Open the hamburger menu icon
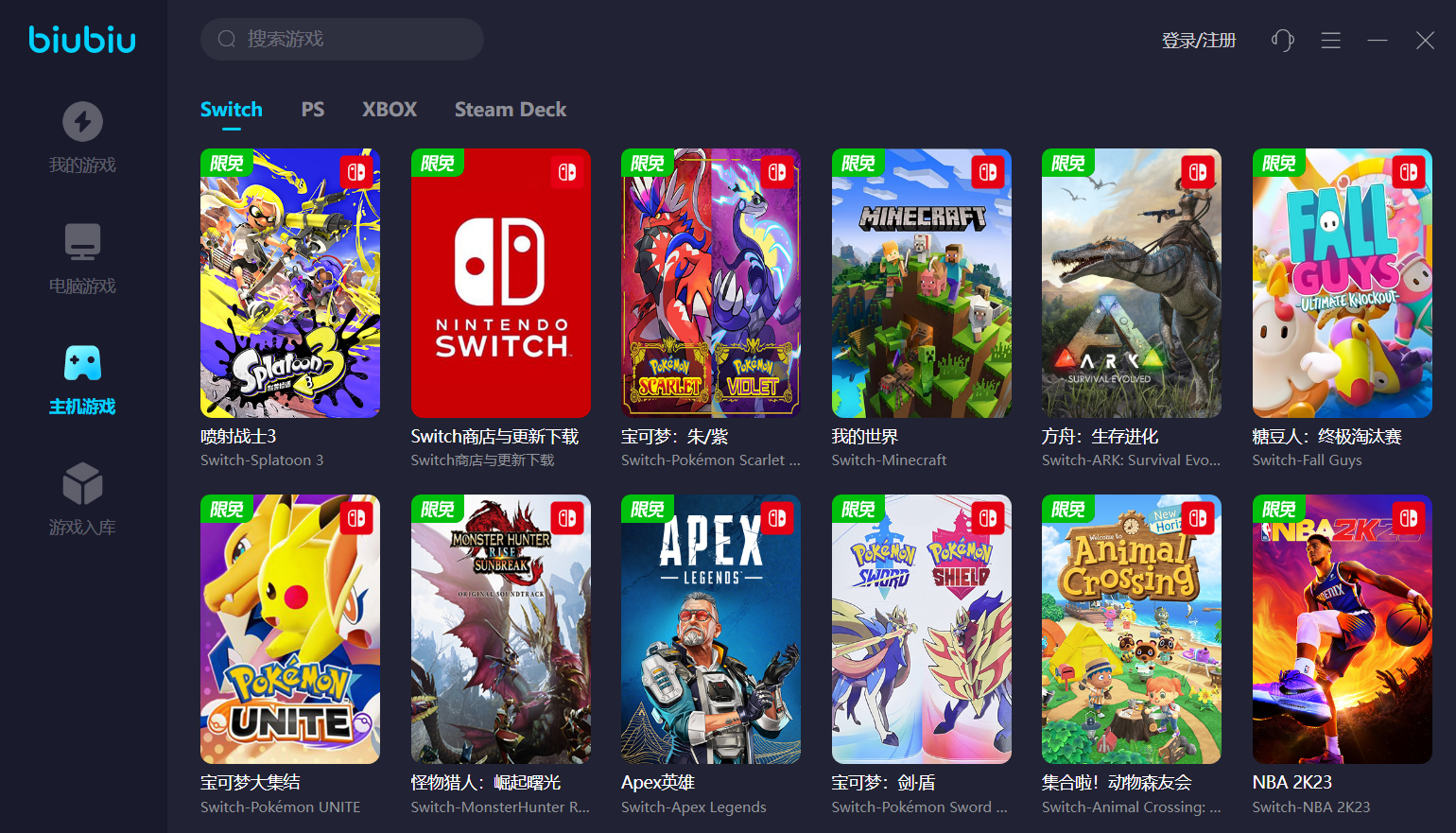 pyautogui.click(x=1330, y=40)
